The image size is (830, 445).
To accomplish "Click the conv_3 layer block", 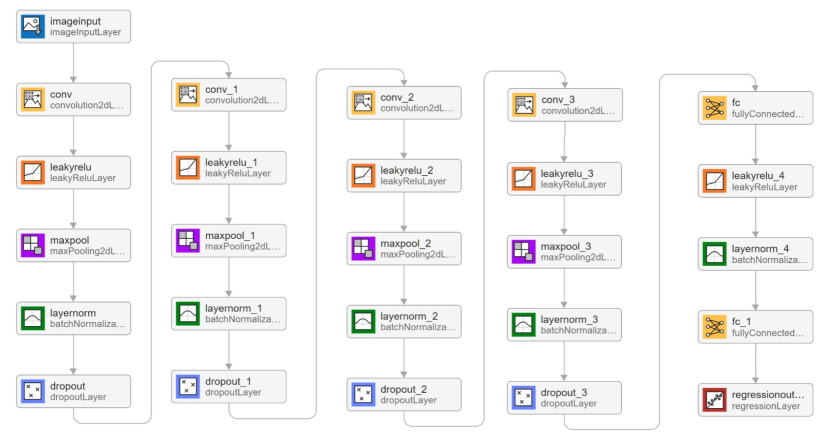I will click(564, 105).
